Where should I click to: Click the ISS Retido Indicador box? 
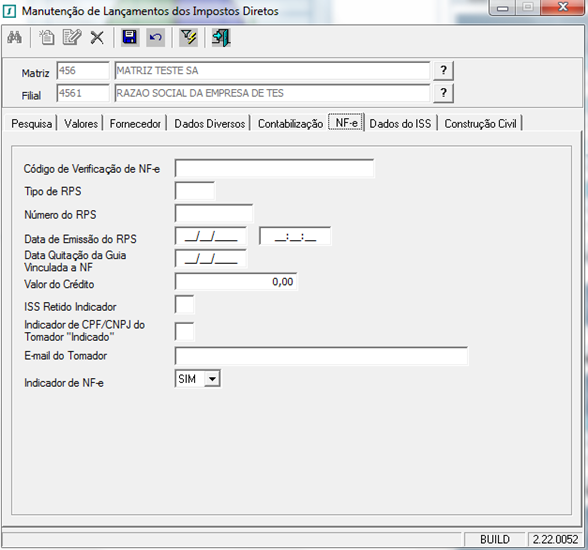(x=184, y=304)
